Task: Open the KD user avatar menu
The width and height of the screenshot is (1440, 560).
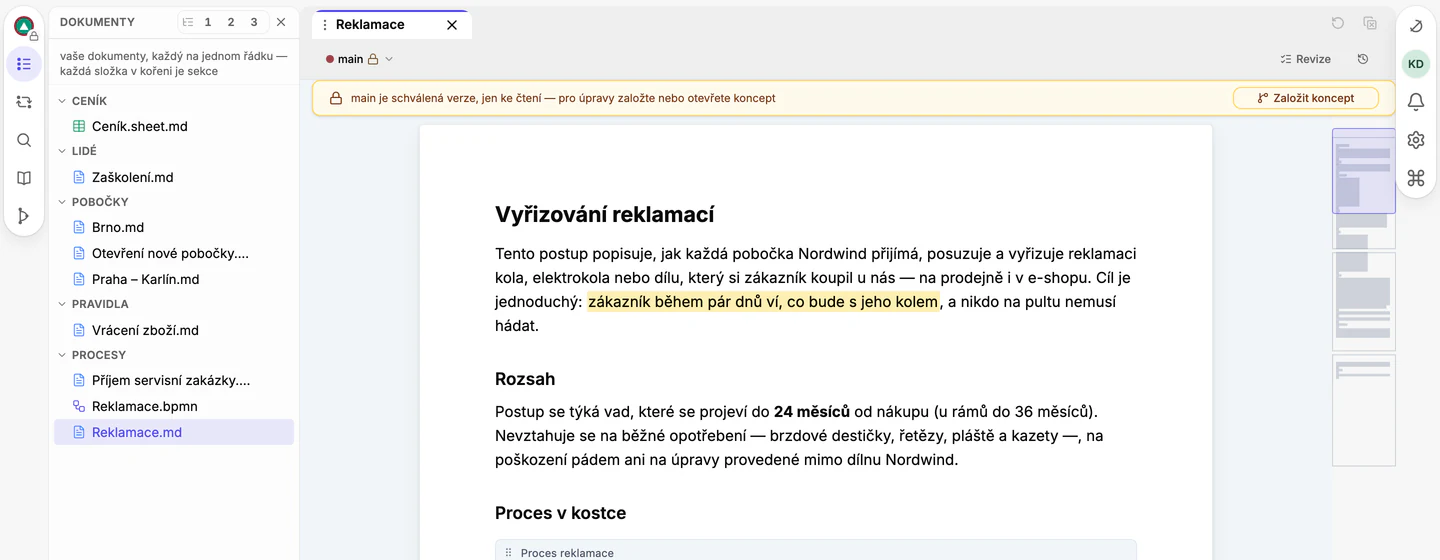Action: click(1416, 64)
